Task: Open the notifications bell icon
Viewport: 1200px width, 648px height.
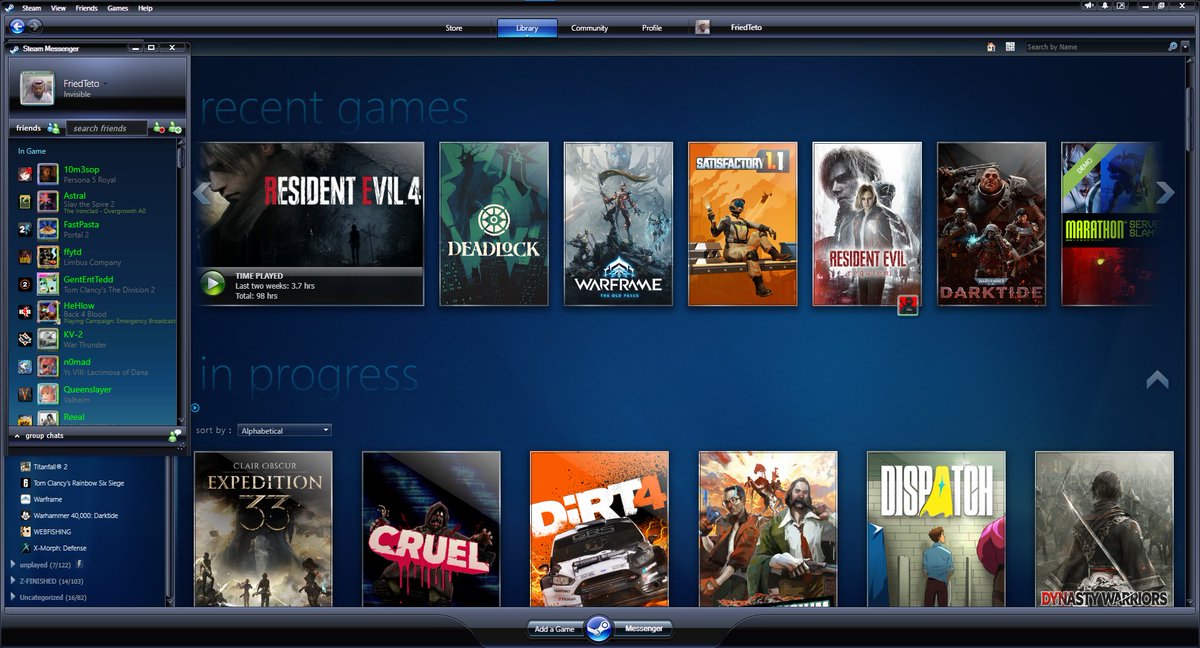Action: pos(1106,6)
